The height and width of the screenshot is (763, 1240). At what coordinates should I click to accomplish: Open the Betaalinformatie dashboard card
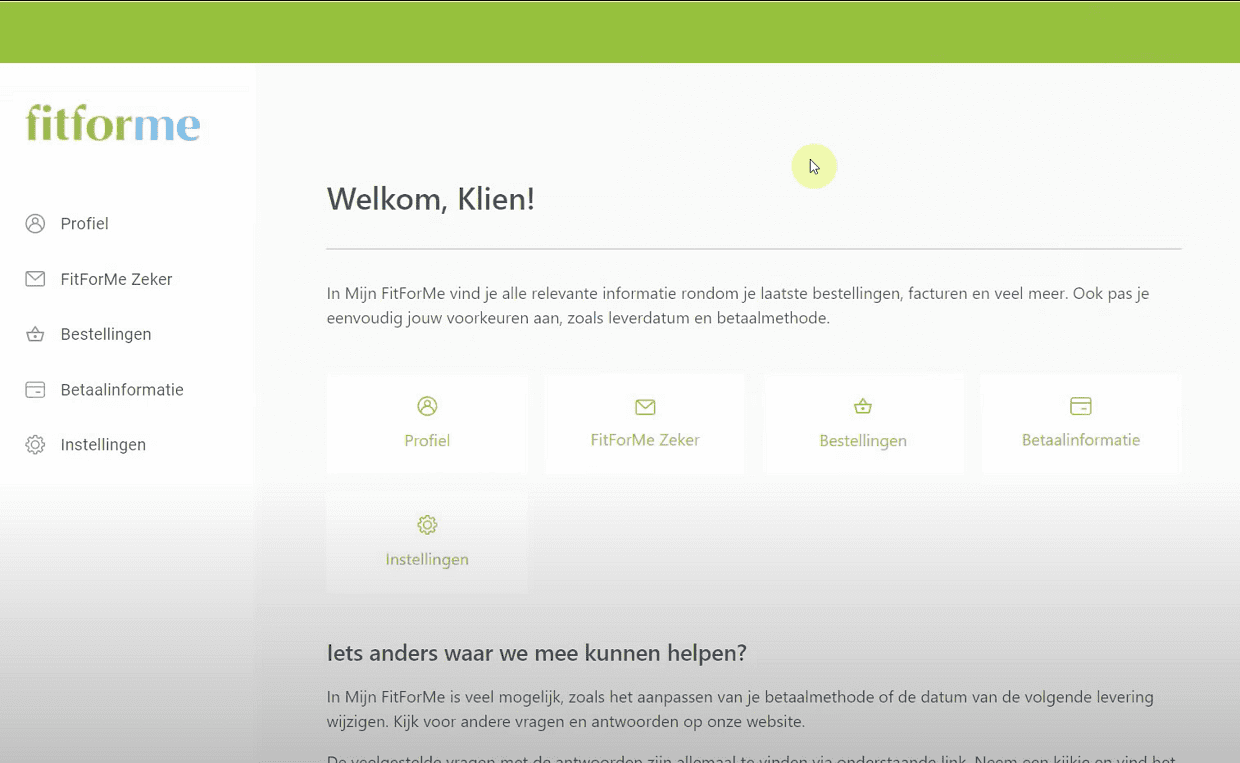tap(1081, 423)
